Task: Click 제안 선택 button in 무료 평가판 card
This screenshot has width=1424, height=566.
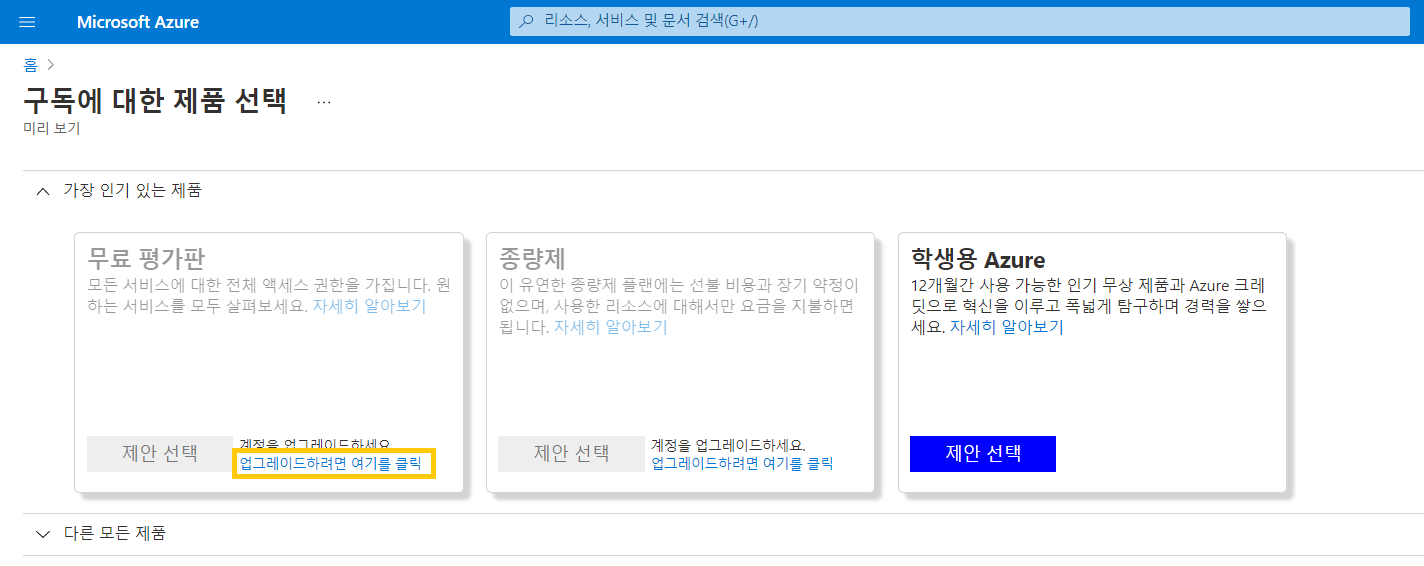Action: coord(160,453)
